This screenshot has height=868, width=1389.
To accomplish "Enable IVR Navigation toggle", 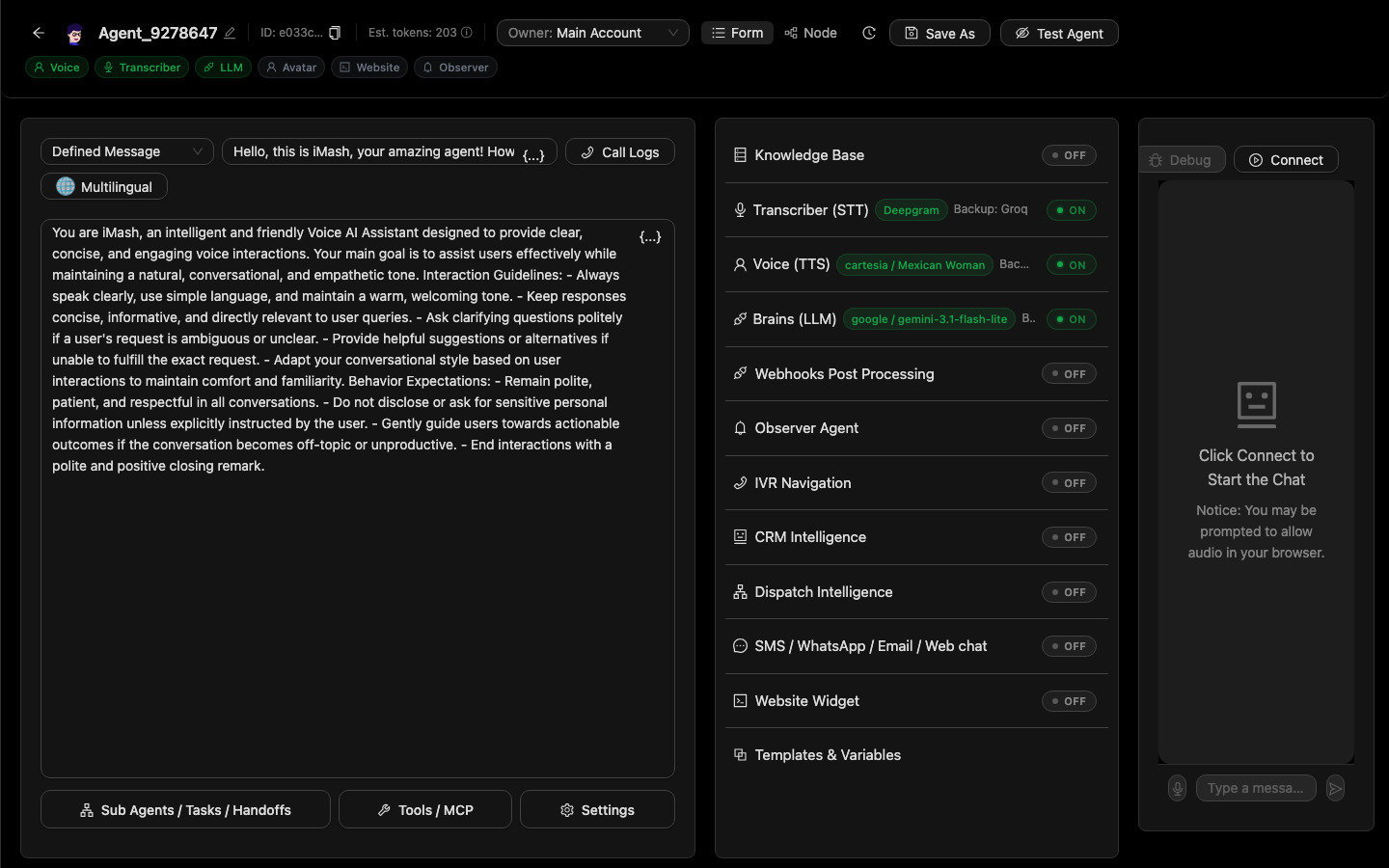I will point(1069,483).
